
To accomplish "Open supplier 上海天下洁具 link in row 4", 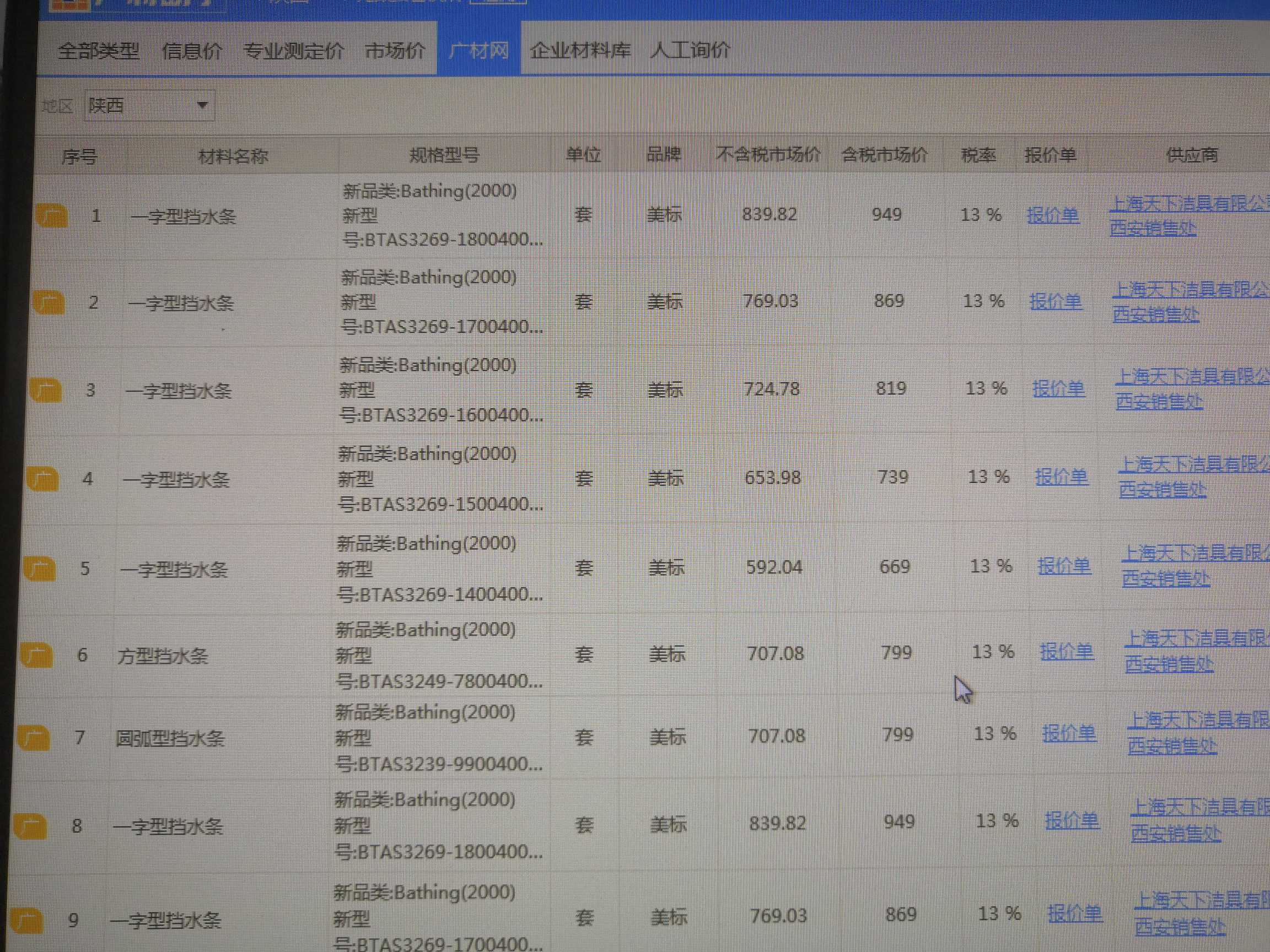I will 1194,478.
